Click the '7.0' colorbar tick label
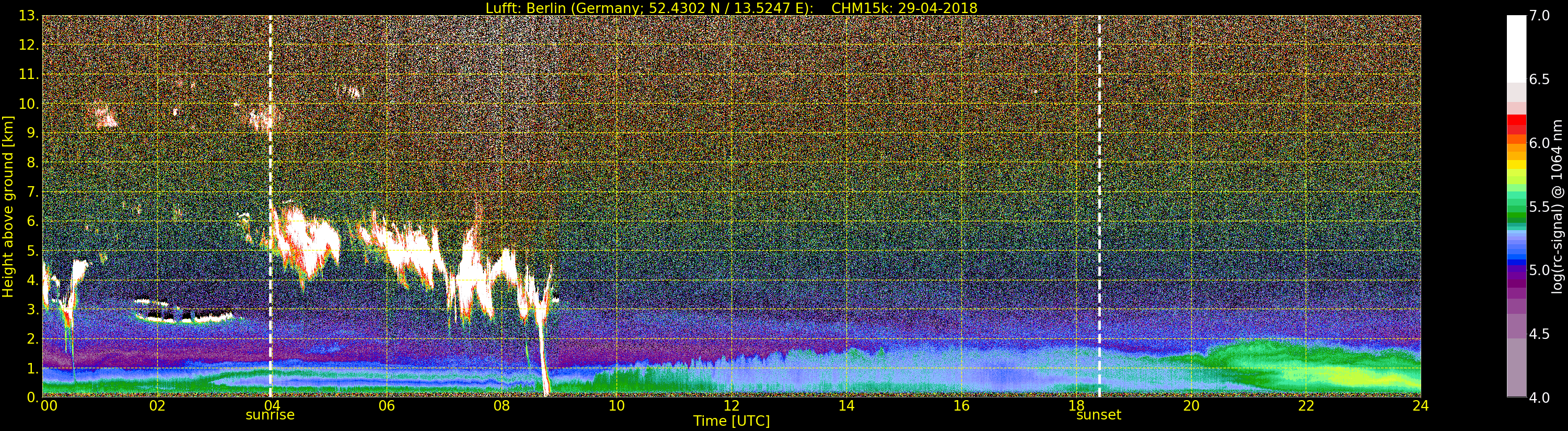 click(x=1539, y=15)
